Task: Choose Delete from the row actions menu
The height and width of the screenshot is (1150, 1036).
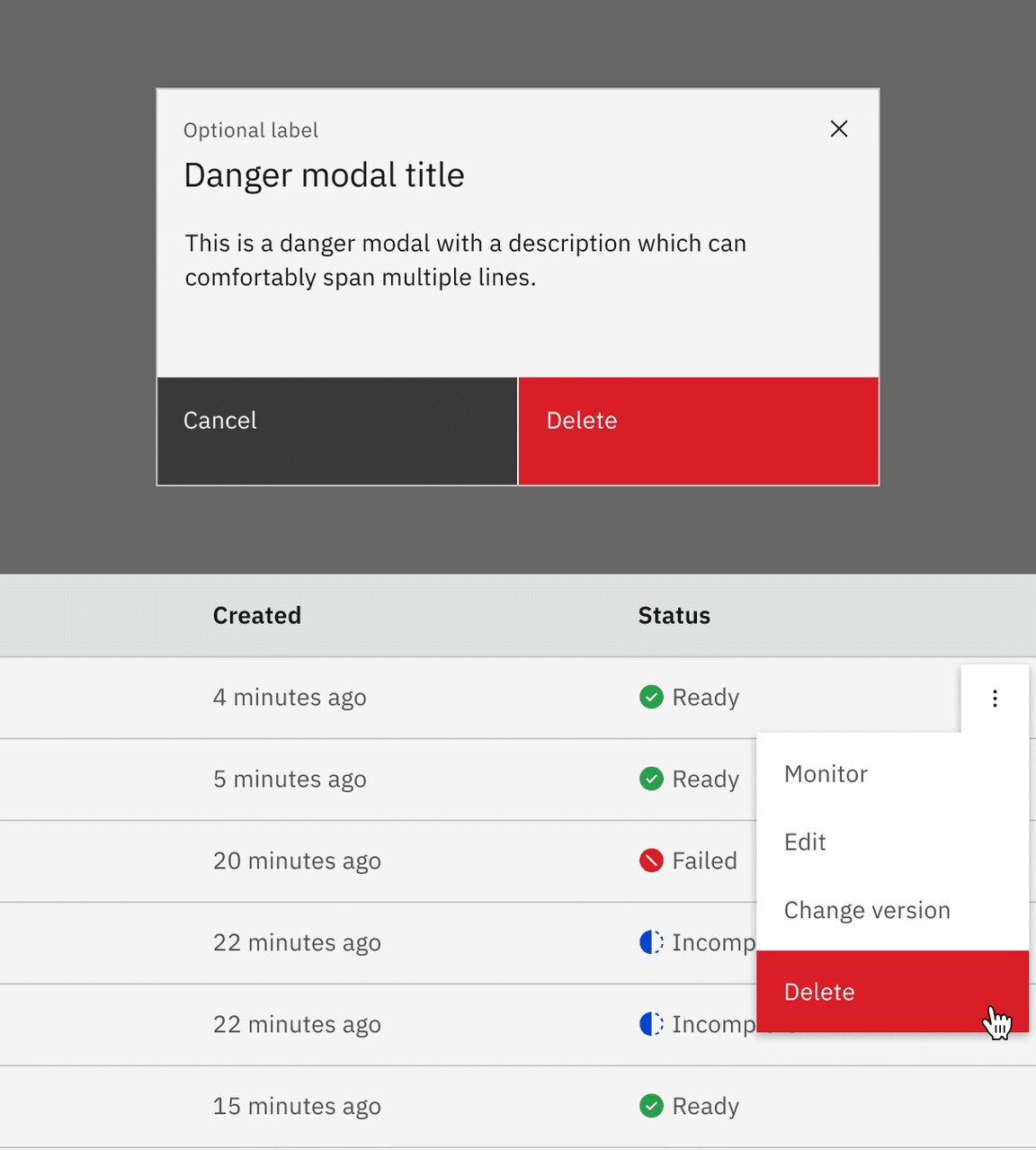Action: 819,992
